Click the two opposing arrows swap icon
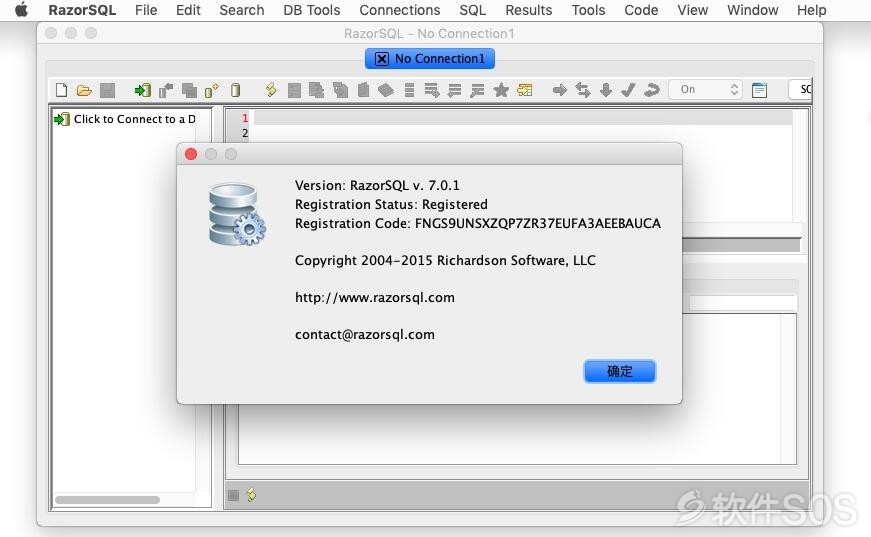Image resolution: width=871 pixels, height=537 pixels. pos(583,89)
